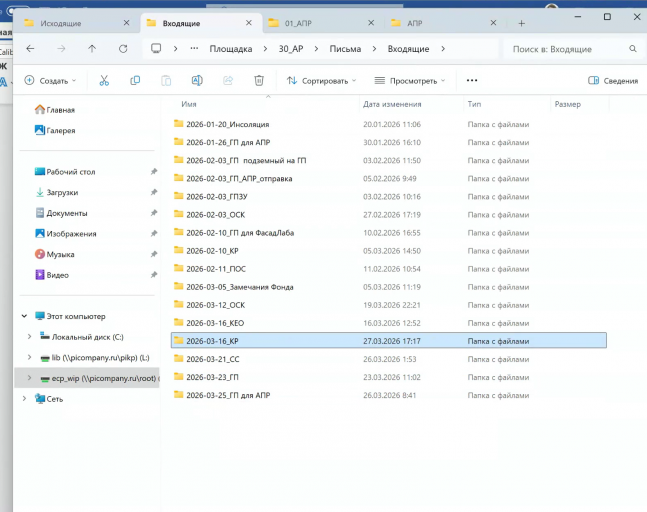Viewport: 647px width, 512px height.
Task: Expand Локальный диск (C:) node
Action: tap(29, 337)
